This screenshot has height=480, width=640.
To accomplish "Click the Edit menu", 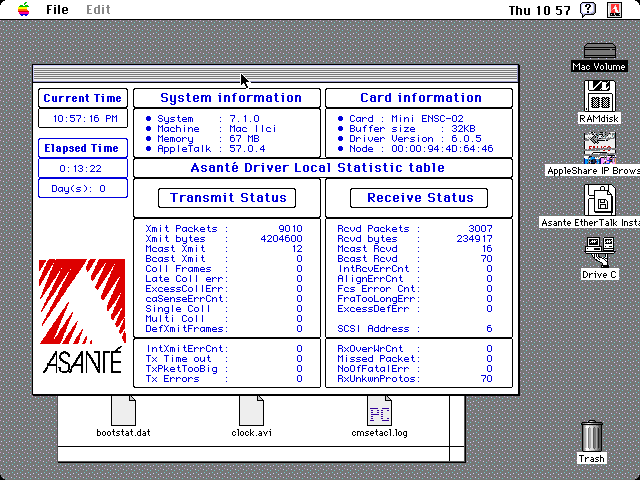I will pyautogui.click(x=98, y=10).
